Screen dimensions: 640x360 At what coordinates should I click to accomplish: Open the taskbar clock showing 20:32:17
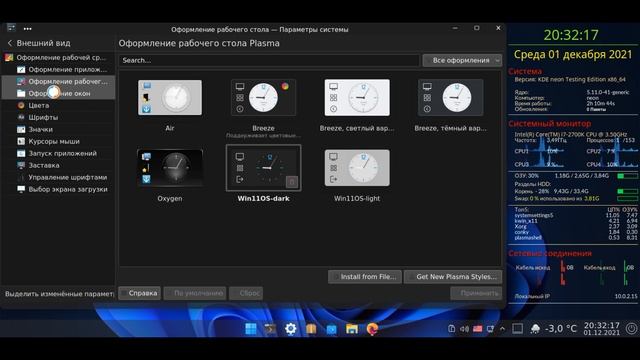(x=602, y=329)
